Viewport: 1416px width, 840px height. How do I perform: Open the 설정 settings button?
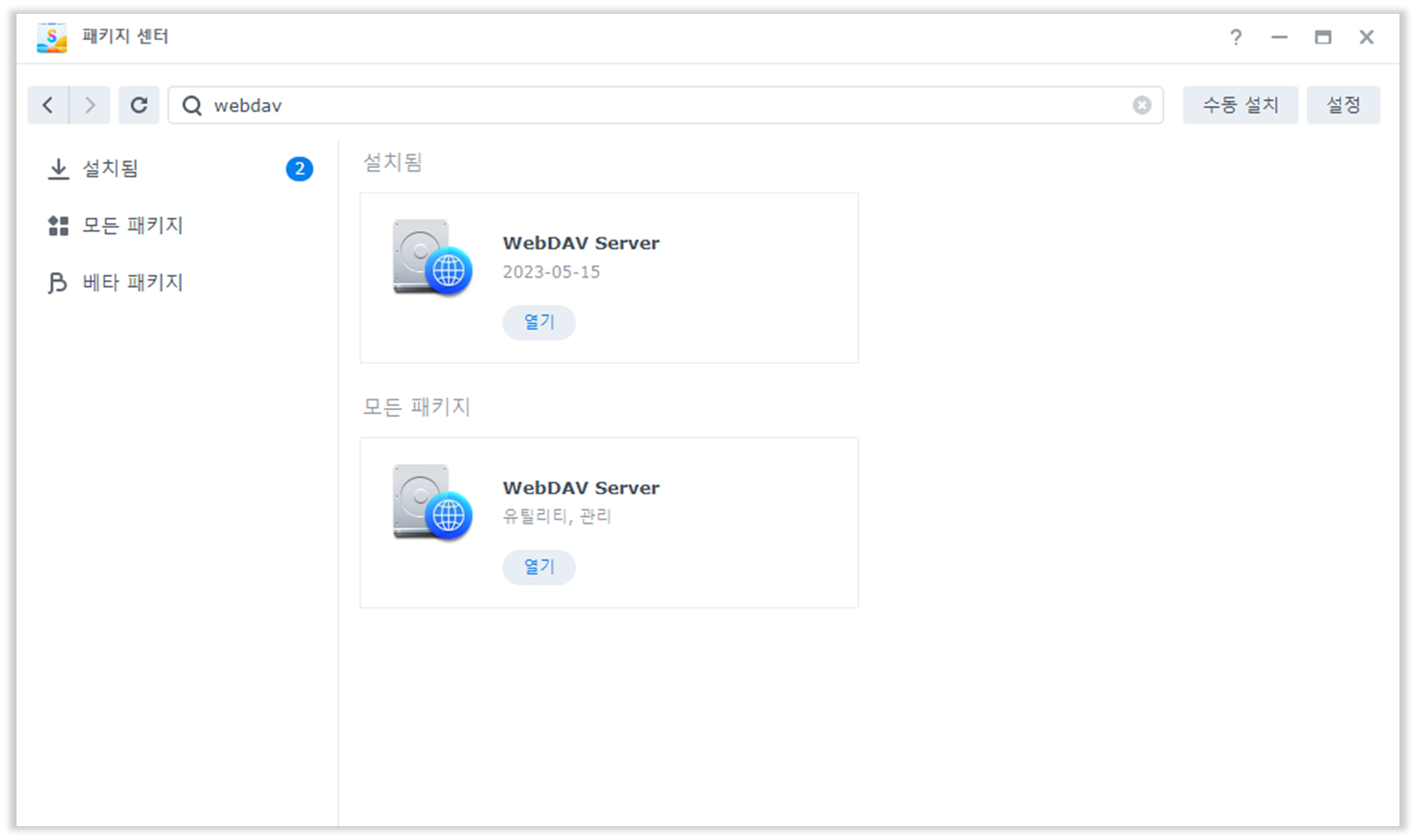[1343, 105]
